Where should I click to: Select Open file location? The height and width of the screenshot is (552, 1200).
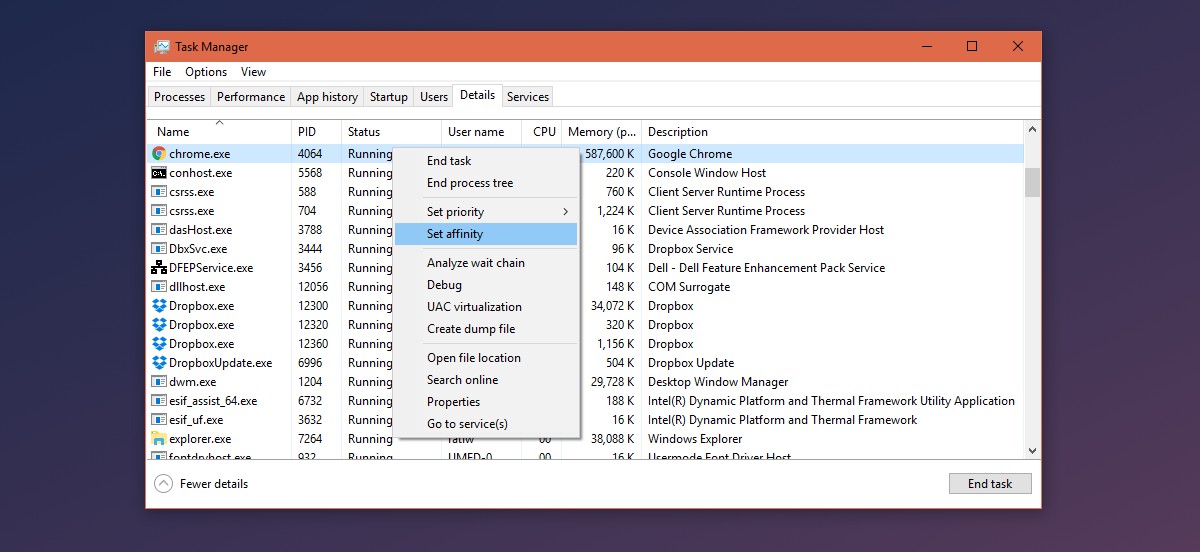coord(486,358)
